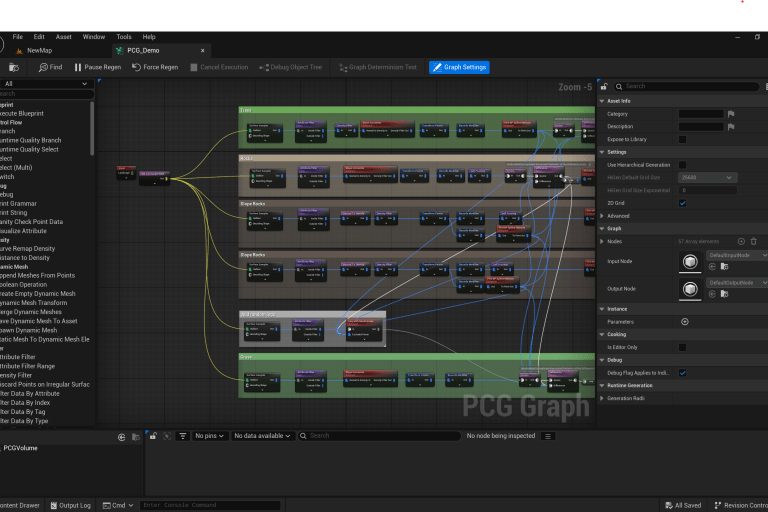This screenshot has width=768, height=512.
Task: Open the Edit menu
Action: point(39,37)
